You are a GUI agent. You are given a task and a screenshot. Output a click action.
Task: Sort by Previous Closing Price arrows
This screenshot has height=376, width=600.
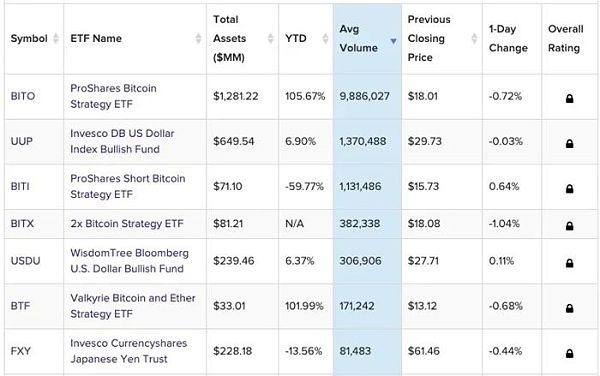click(x=474, y=38)
